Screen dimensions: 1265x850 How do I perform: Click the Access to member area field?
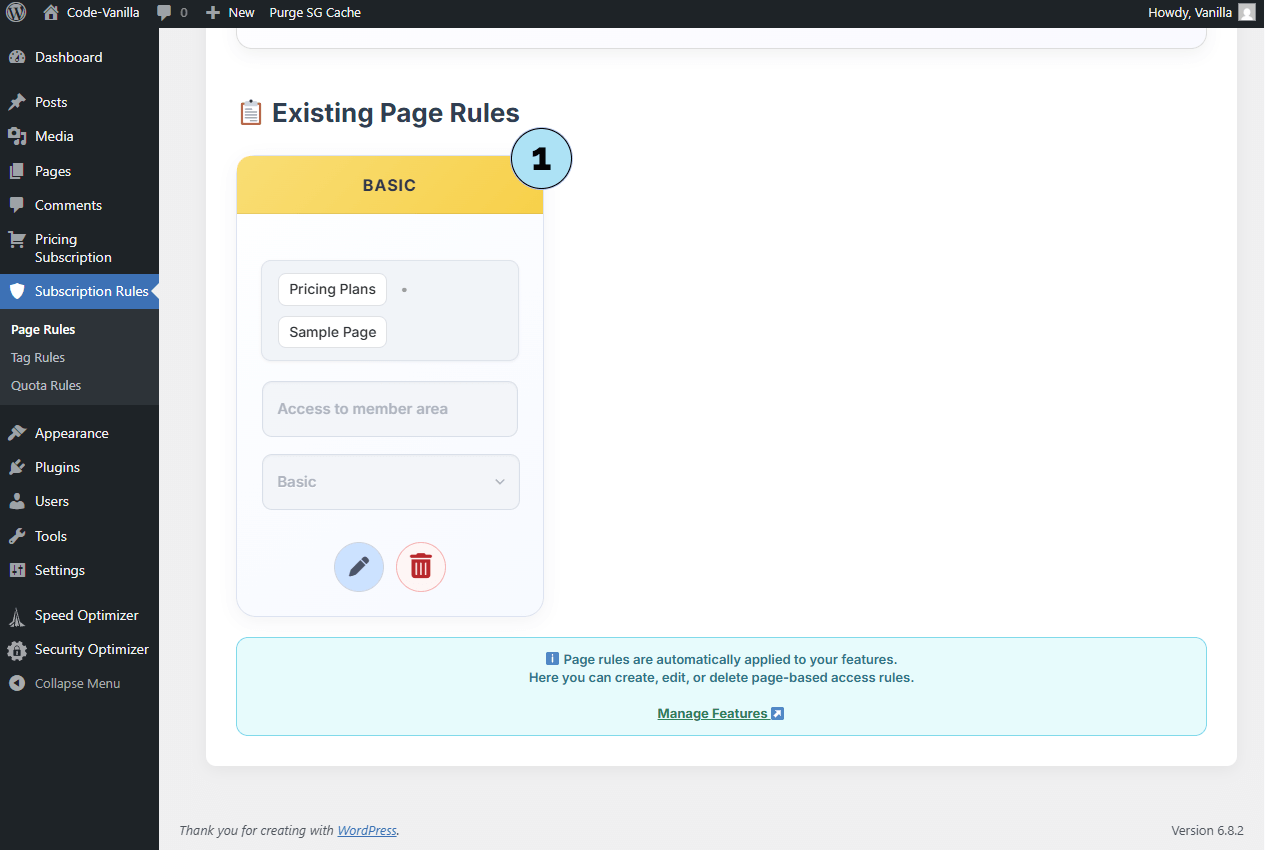pos(390,409)
